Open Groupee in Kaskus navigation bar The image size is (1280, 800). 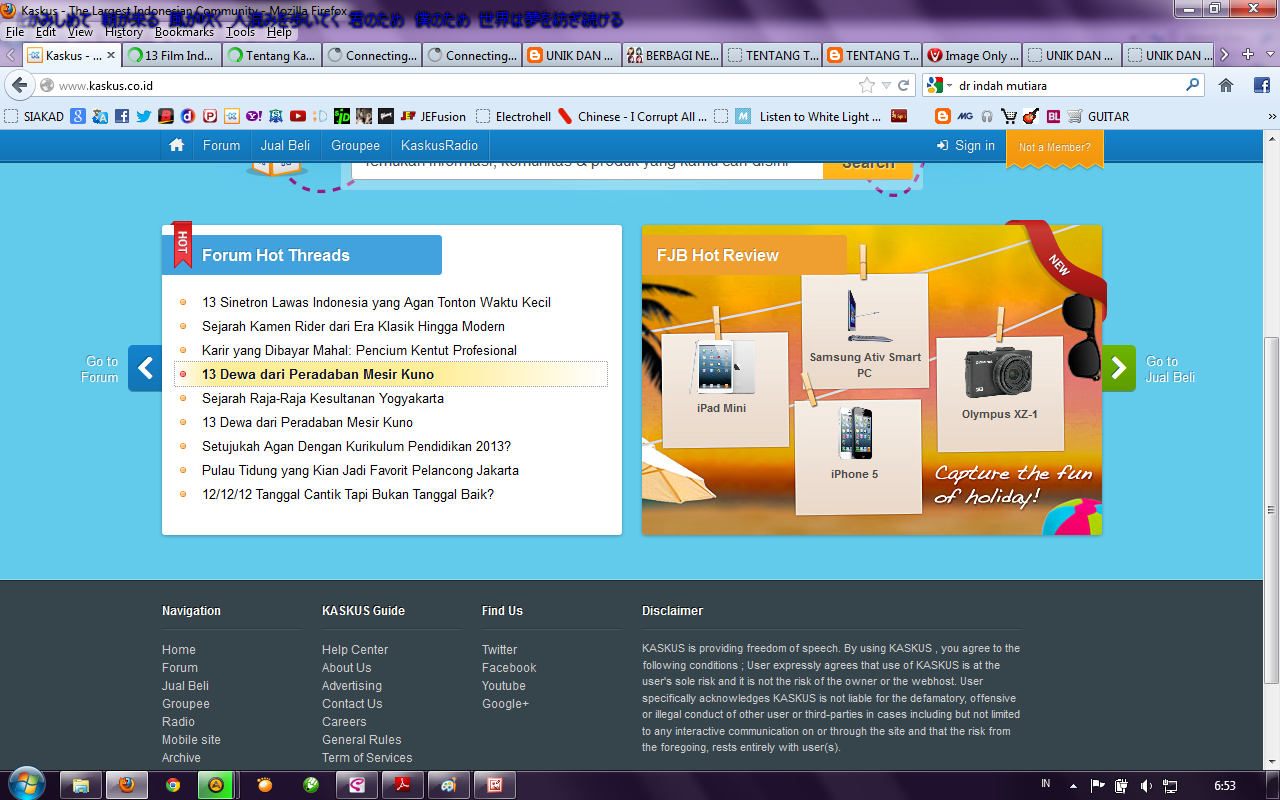tap(356, 145)
